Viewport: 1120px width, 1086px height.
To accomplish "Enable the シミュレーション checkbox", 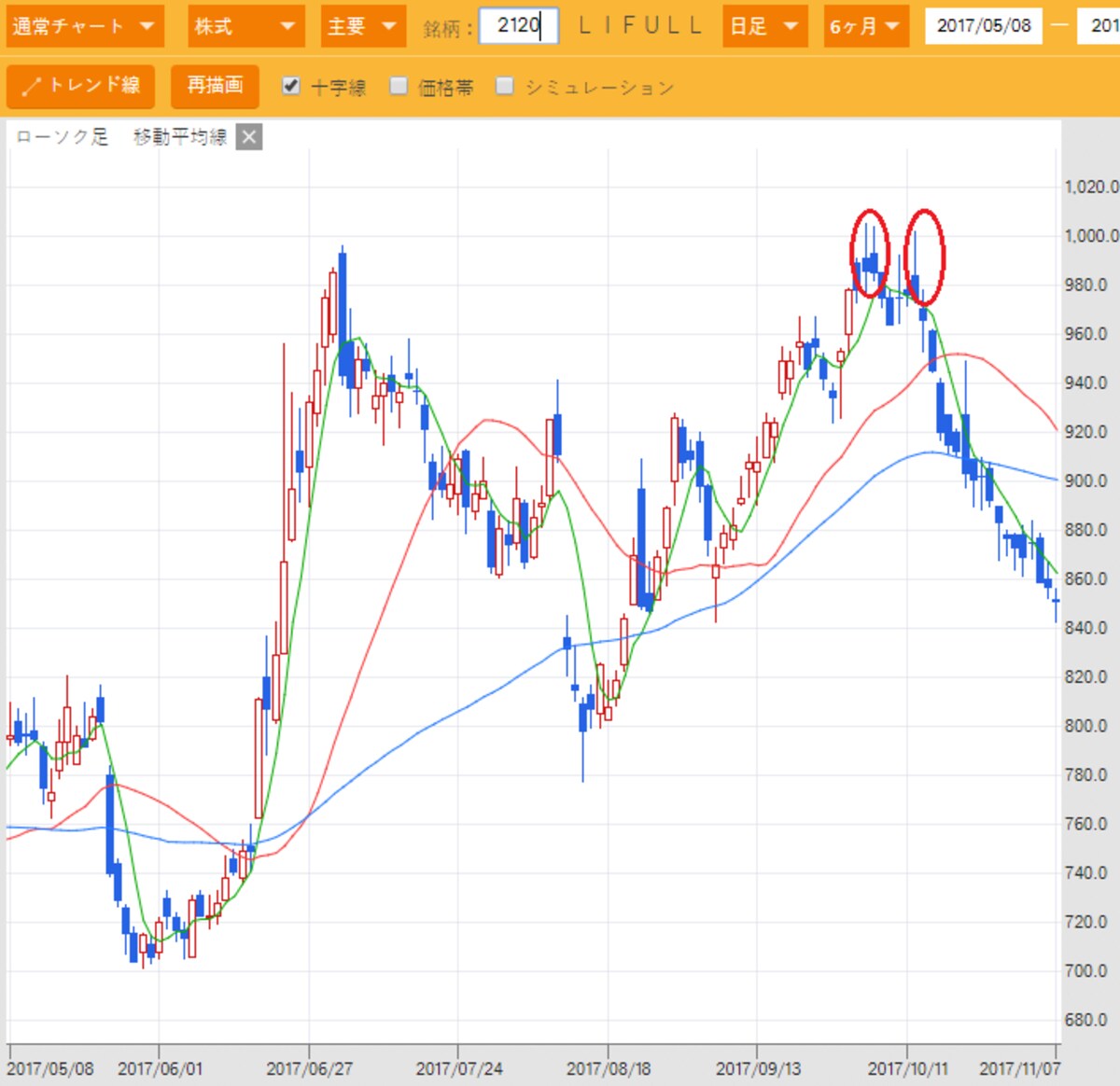I will (x=505, y=86).
